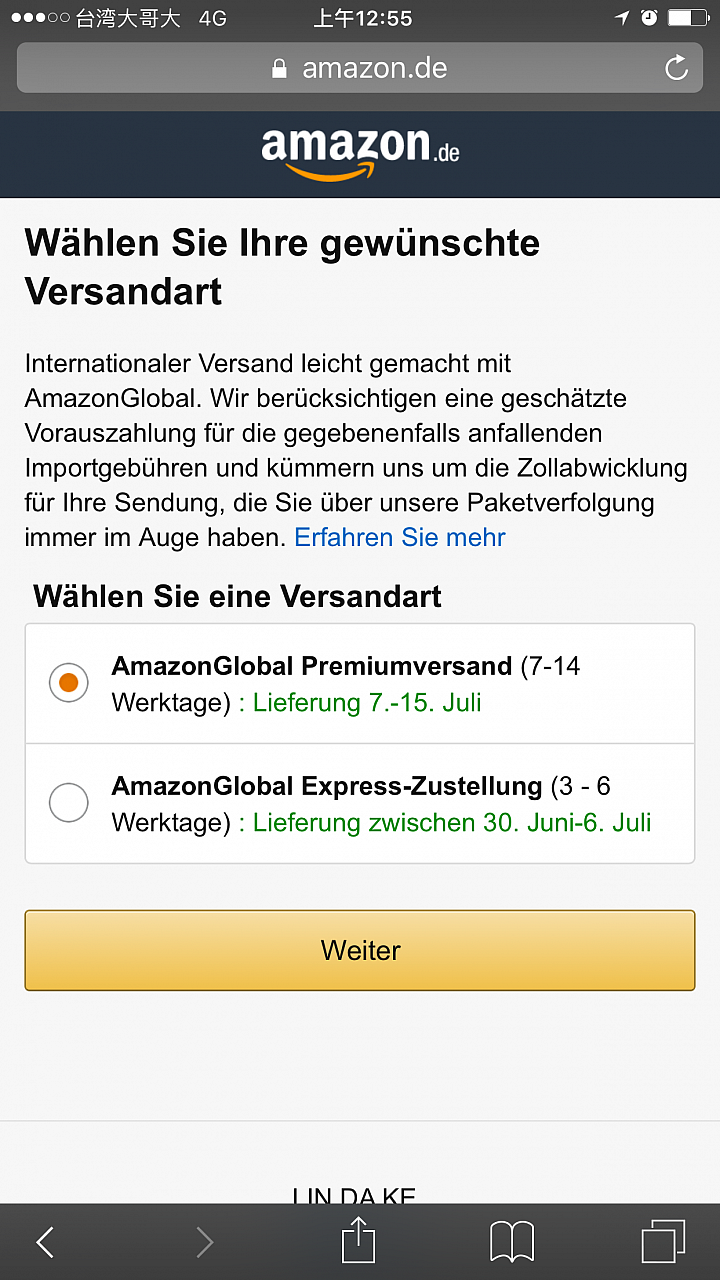
Task: Tap the Safari back arrow icon
Action: (45, 1242)
